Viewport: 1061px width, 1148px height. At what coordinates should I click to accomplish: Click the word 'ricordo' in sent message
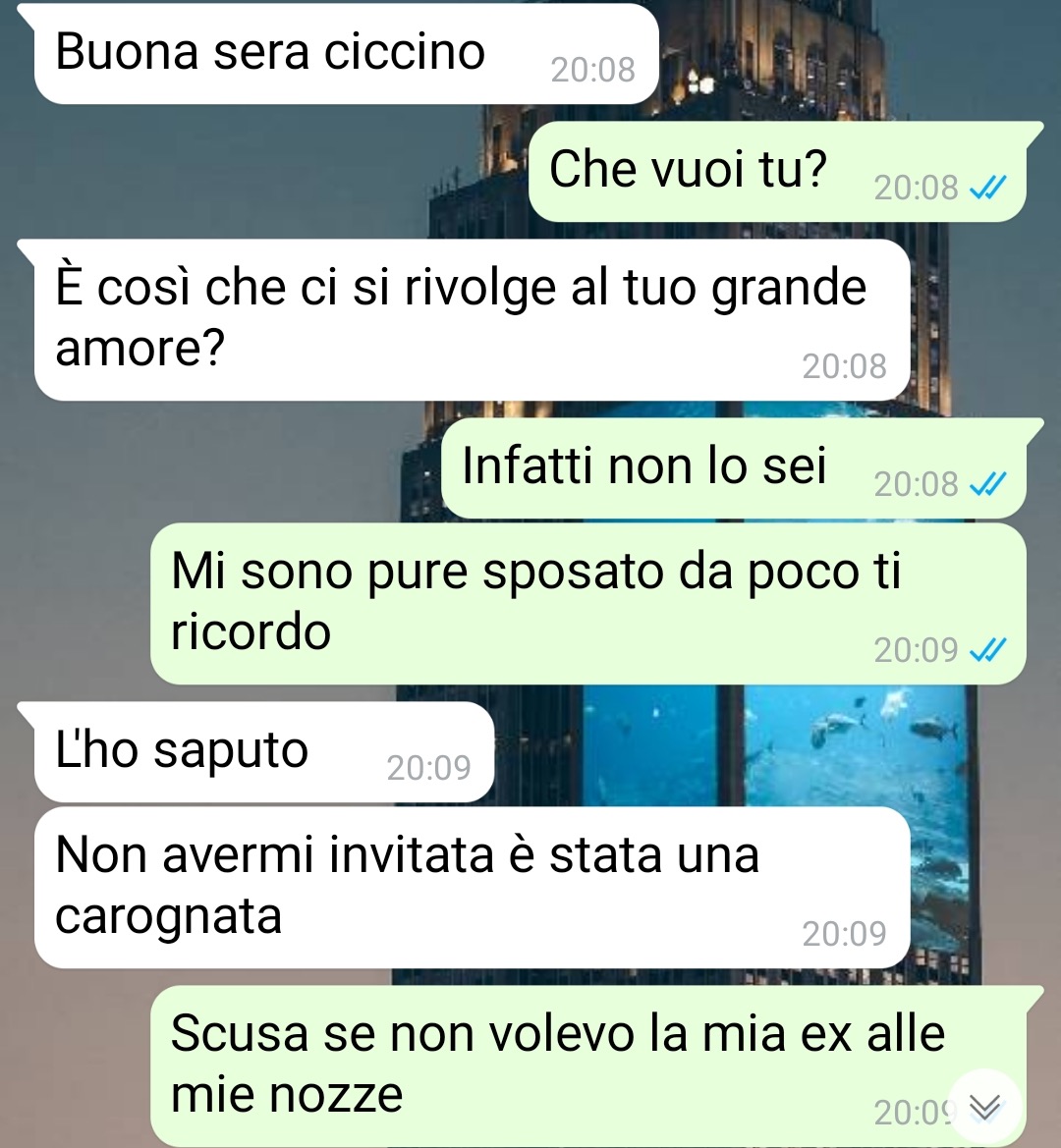[x=251, y=631]
